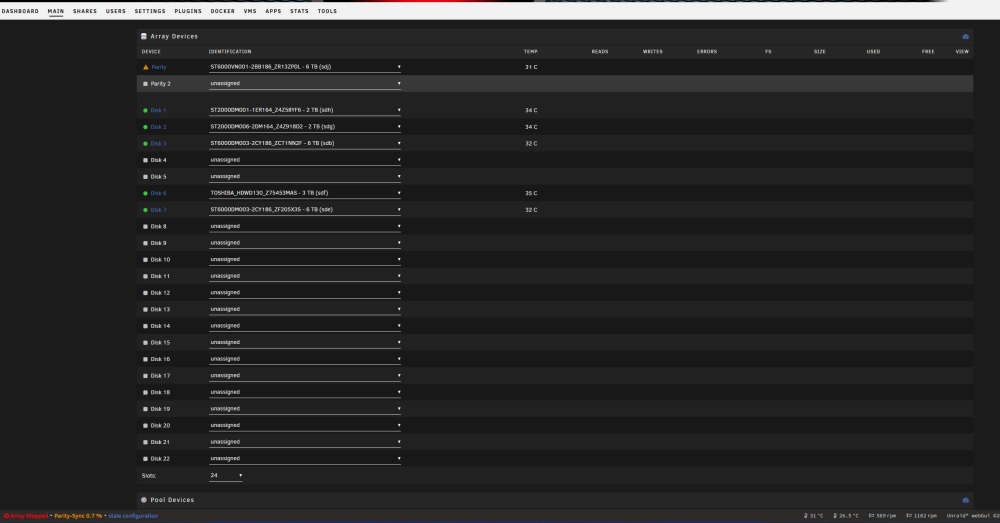The width and height of the screenshot is (1000, 523).
Task: Open the Parity device link
Action: click(159, 67)
